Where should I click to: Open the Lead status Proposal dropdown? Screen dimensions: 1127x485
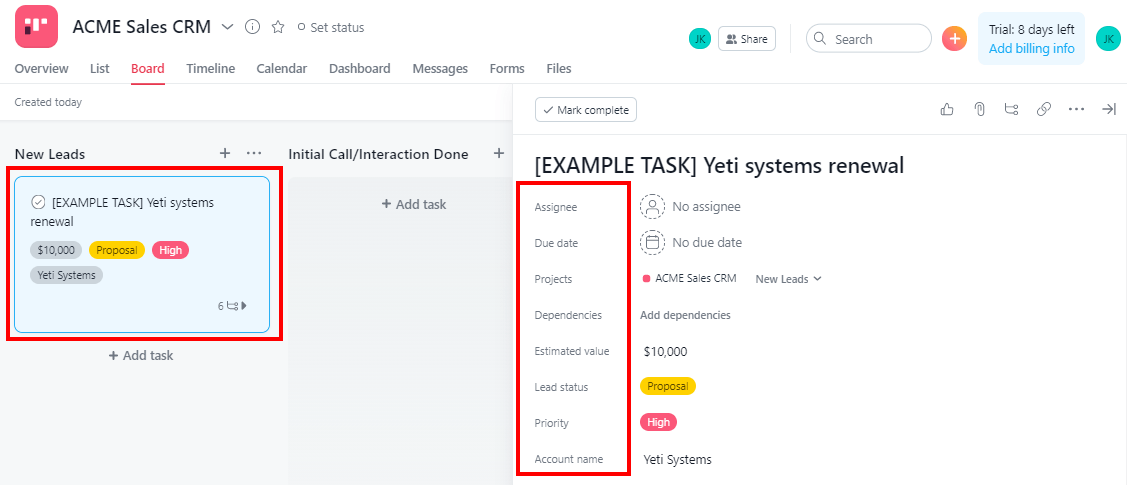[x=668, y=387]
